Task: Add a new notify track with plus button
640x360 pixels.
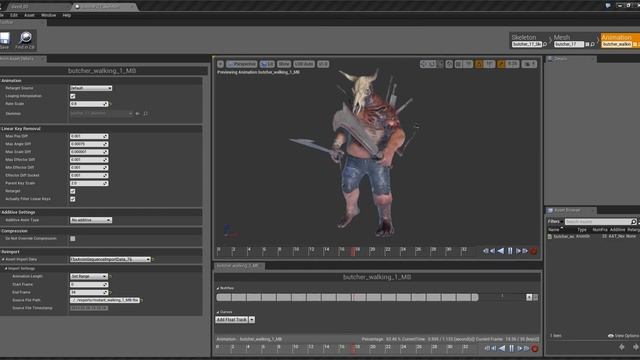Action: point(529,297)
